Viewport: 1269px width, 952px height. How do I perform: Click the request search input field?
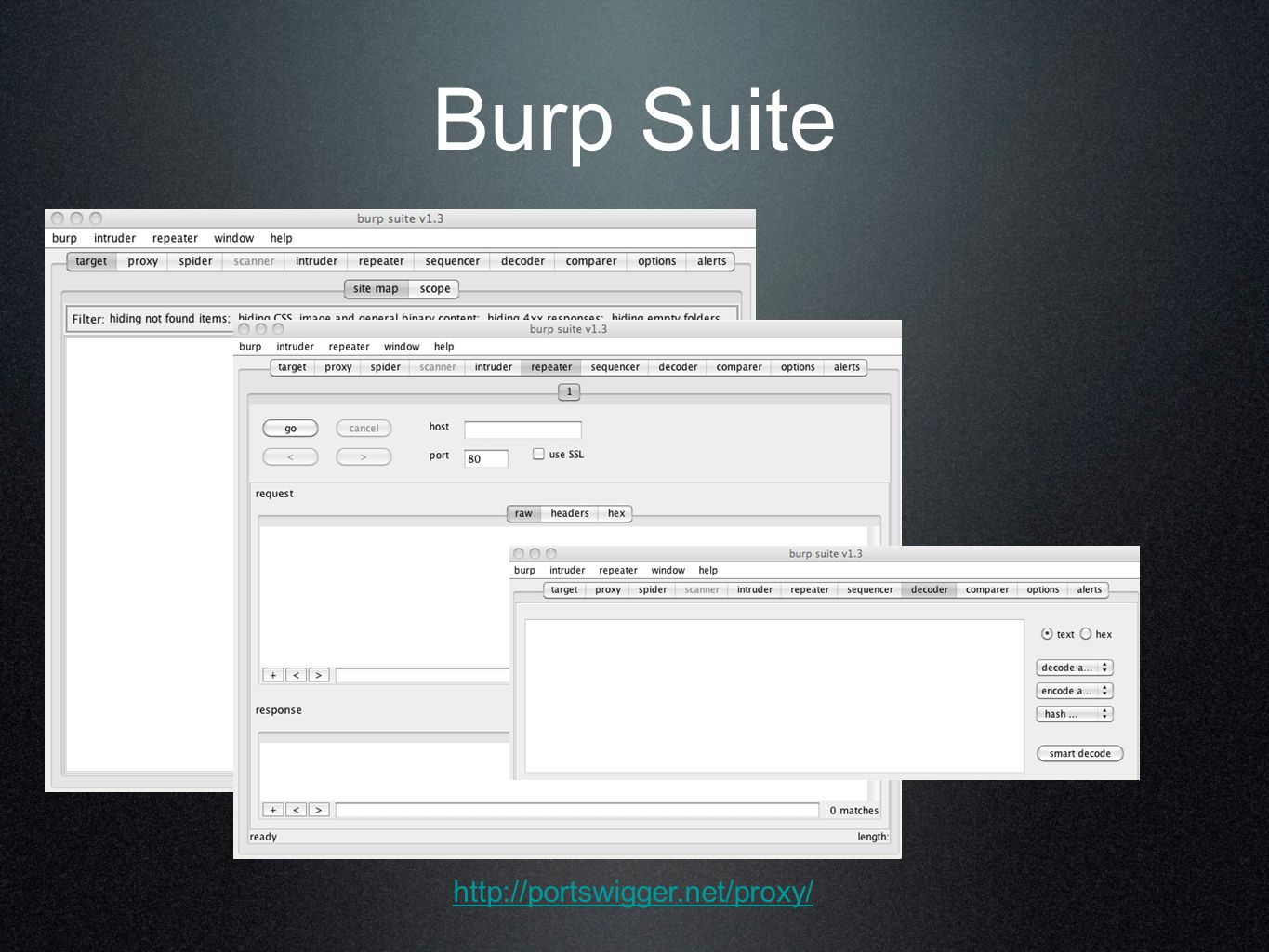click(422, 675)
